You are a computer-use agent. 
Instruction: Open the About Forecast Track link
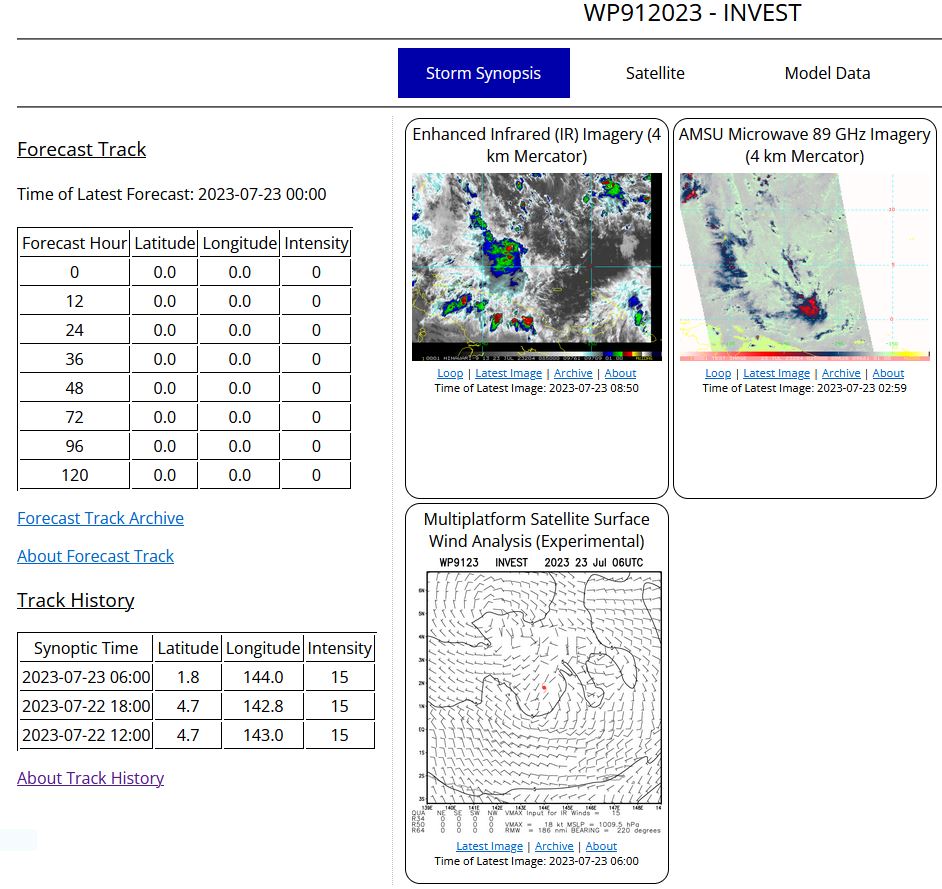[x=95, y=556]
